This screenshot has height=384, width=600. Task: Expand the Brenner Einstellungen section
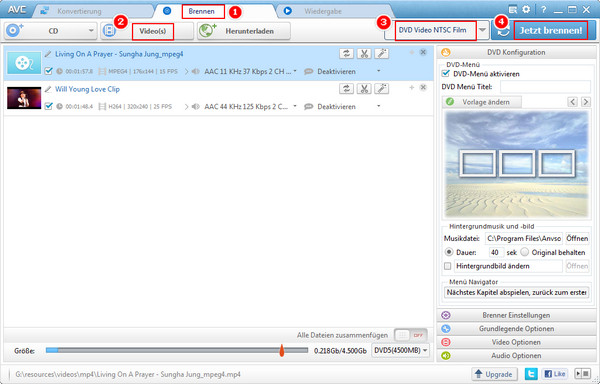pos(516,315)
